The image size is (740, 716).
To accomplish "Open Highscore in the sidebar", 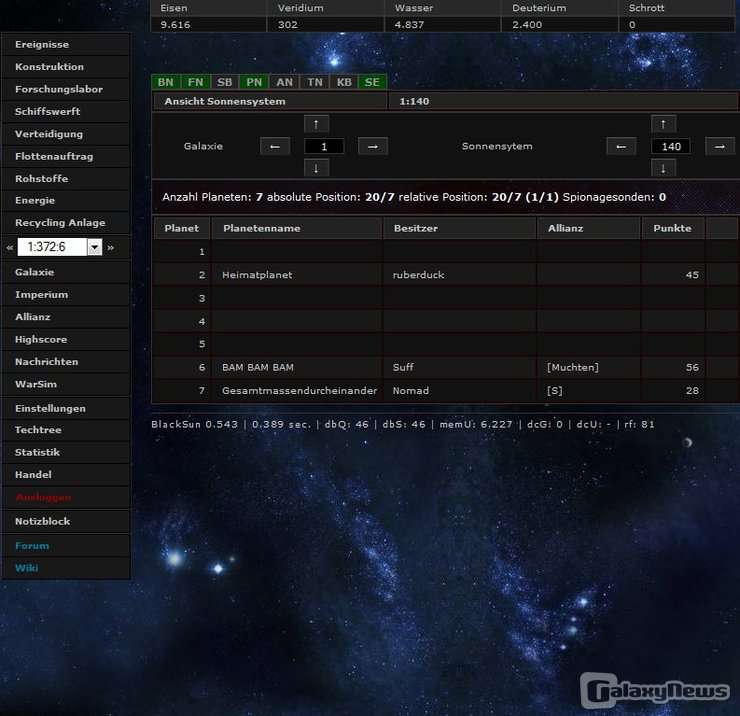I will [66, 339].
